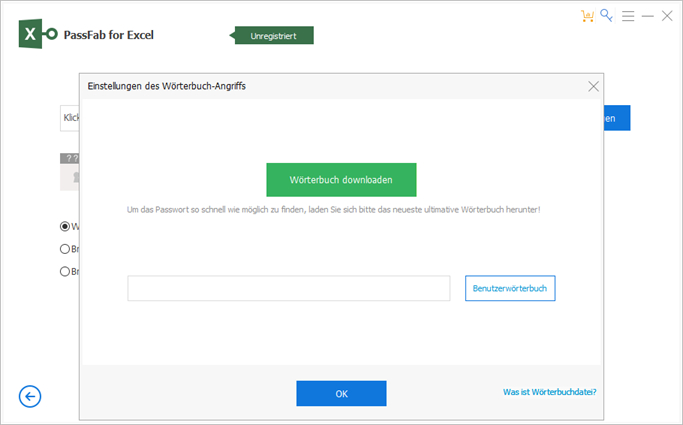Image resolution: width=683 pixels, height=425 pixels.
Task: Click the partially hidden file path field
Action: point(70,118)
